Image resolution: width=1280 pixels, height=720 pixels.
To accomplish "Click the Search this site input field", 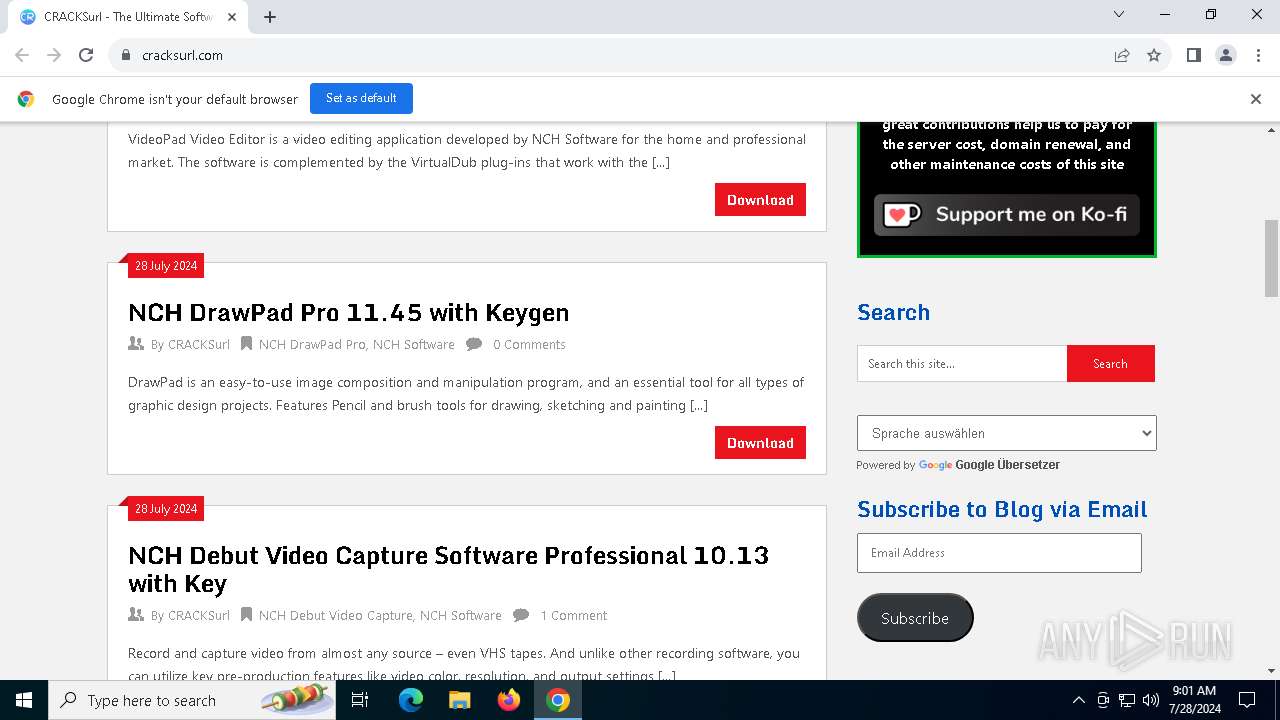I will pyautogui.click(x=962, y=364).
